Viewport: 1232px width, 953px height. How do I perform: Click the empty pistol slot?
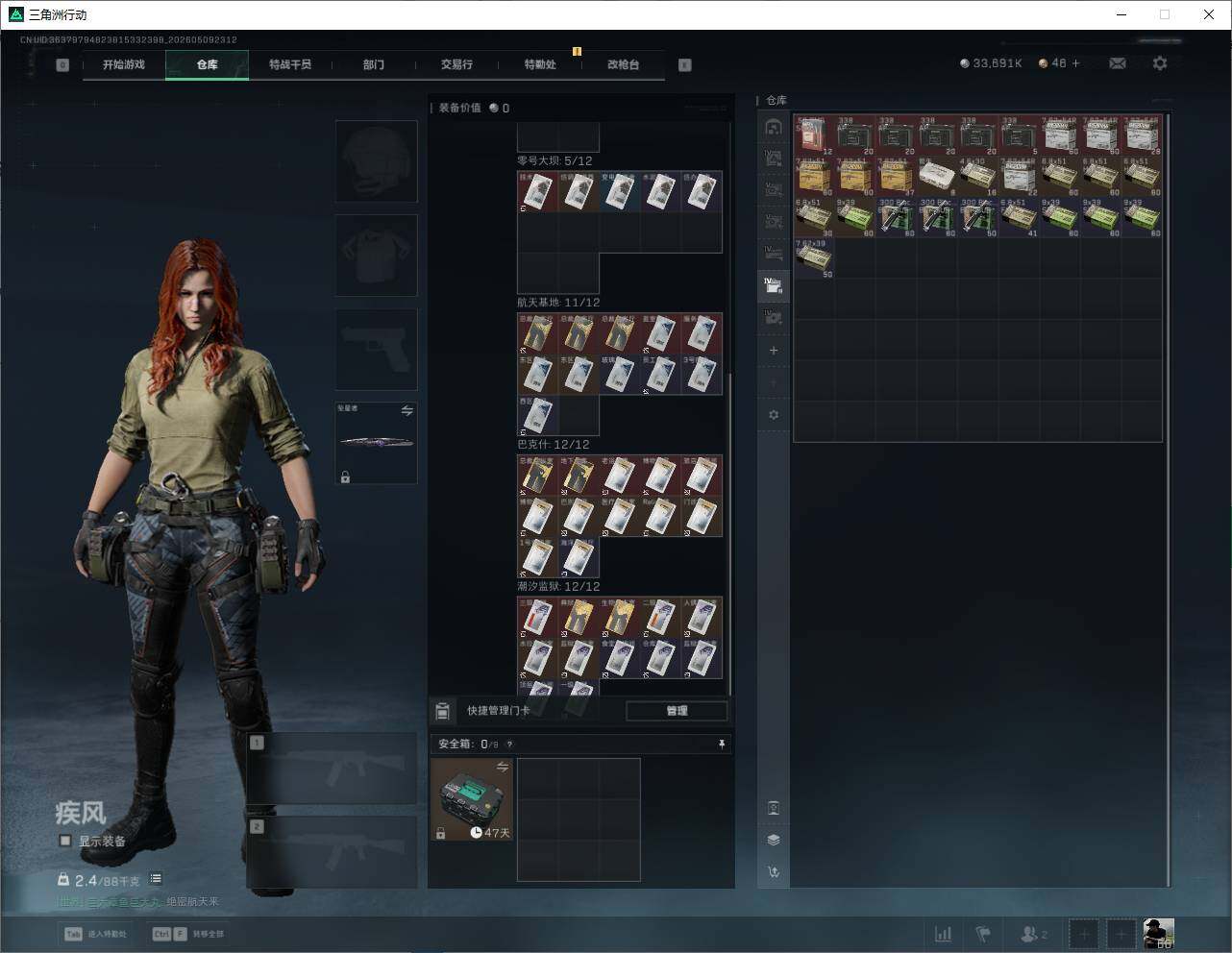pyautogui.click(x=376, y=349)
